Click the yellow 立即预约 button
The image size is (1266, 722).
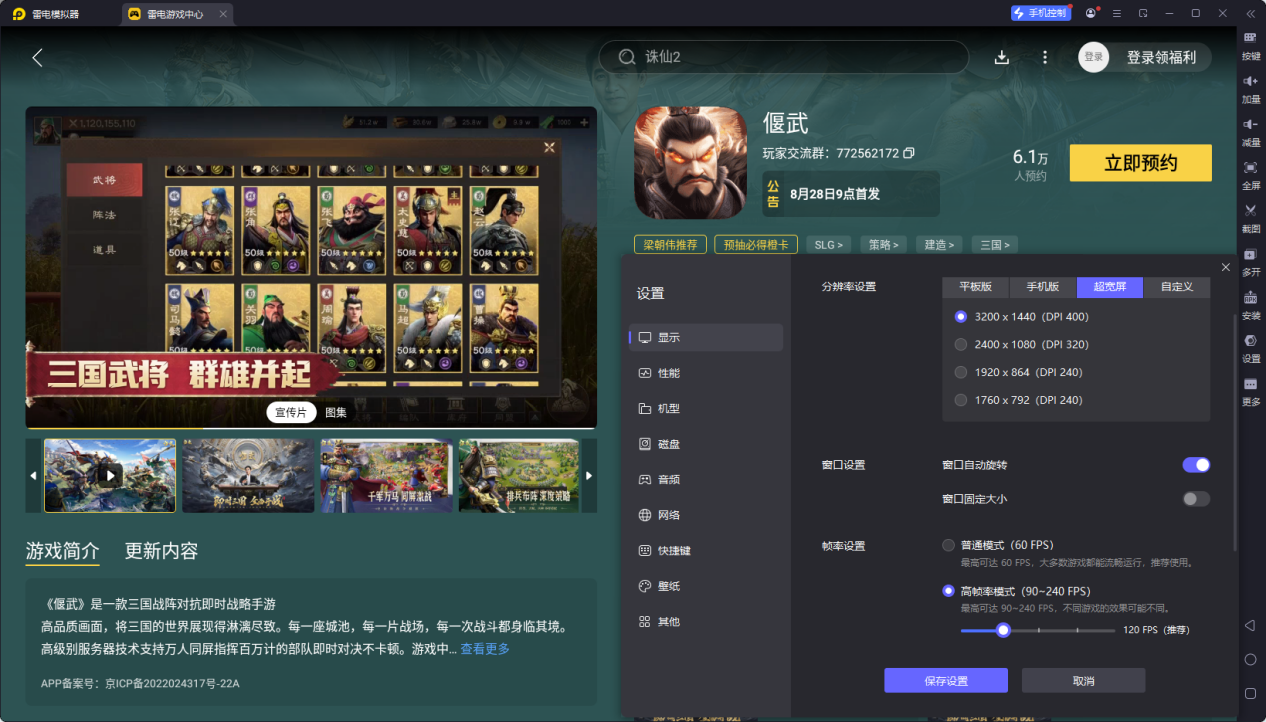1141,163
